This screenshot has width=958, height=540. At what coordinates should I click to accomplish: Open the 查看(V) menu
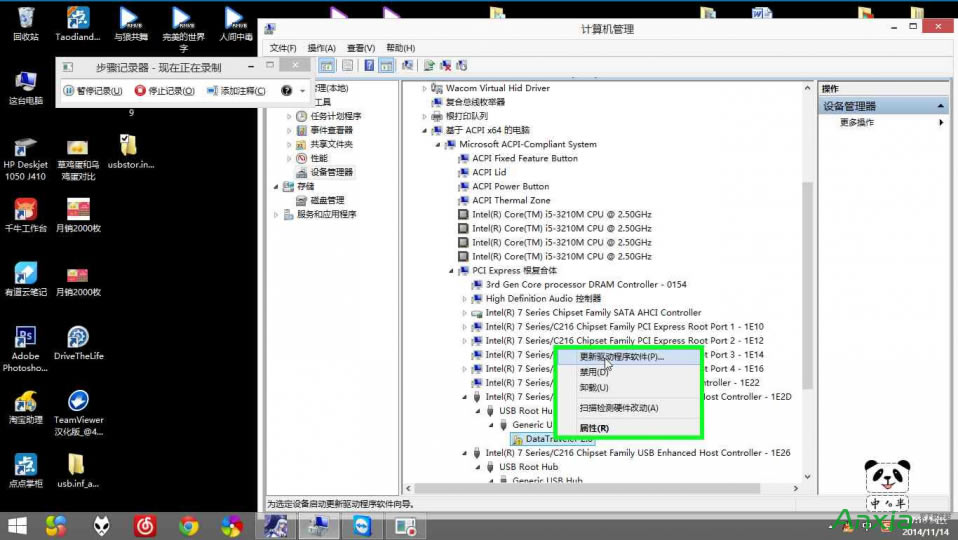(361, 48)
